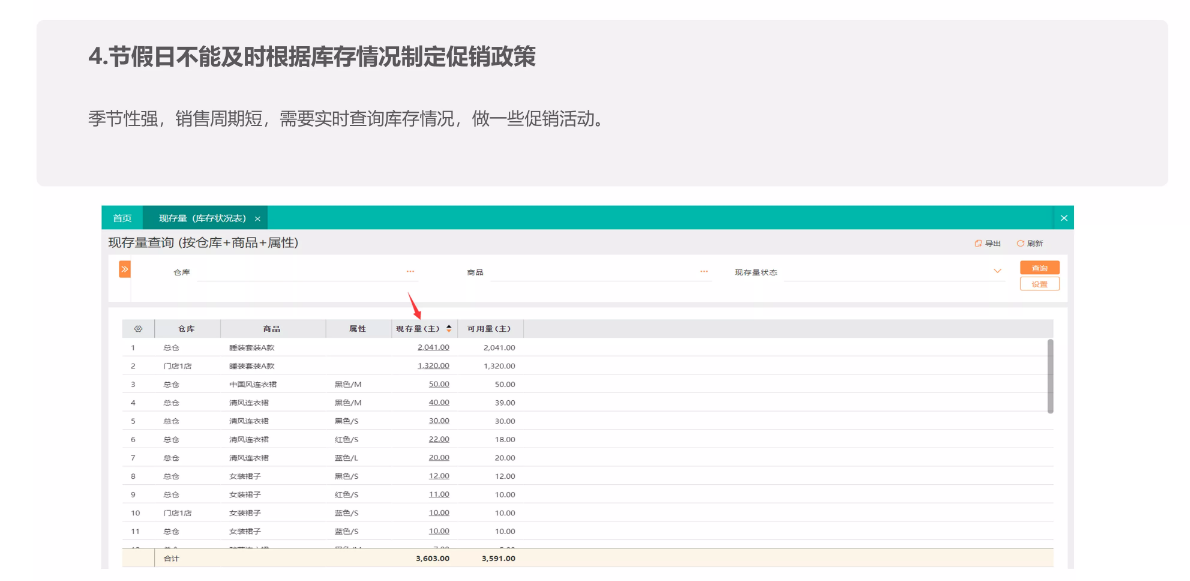Switch to the 首页 tab
This screenshot has width=1190, height=581.
click(122, 218)
